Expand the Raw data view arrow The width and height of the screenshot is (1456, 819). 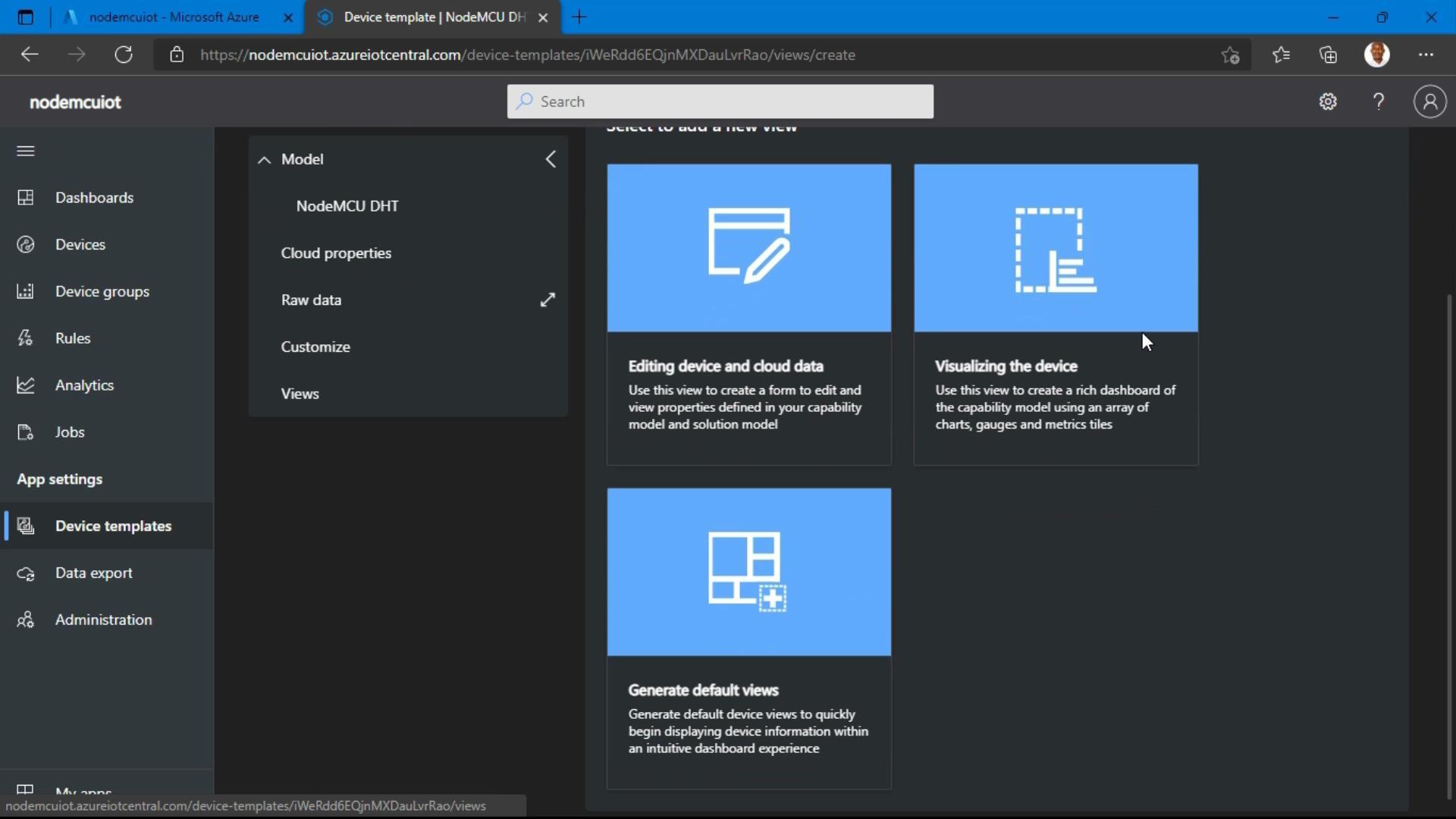click(x=548, y=300)
